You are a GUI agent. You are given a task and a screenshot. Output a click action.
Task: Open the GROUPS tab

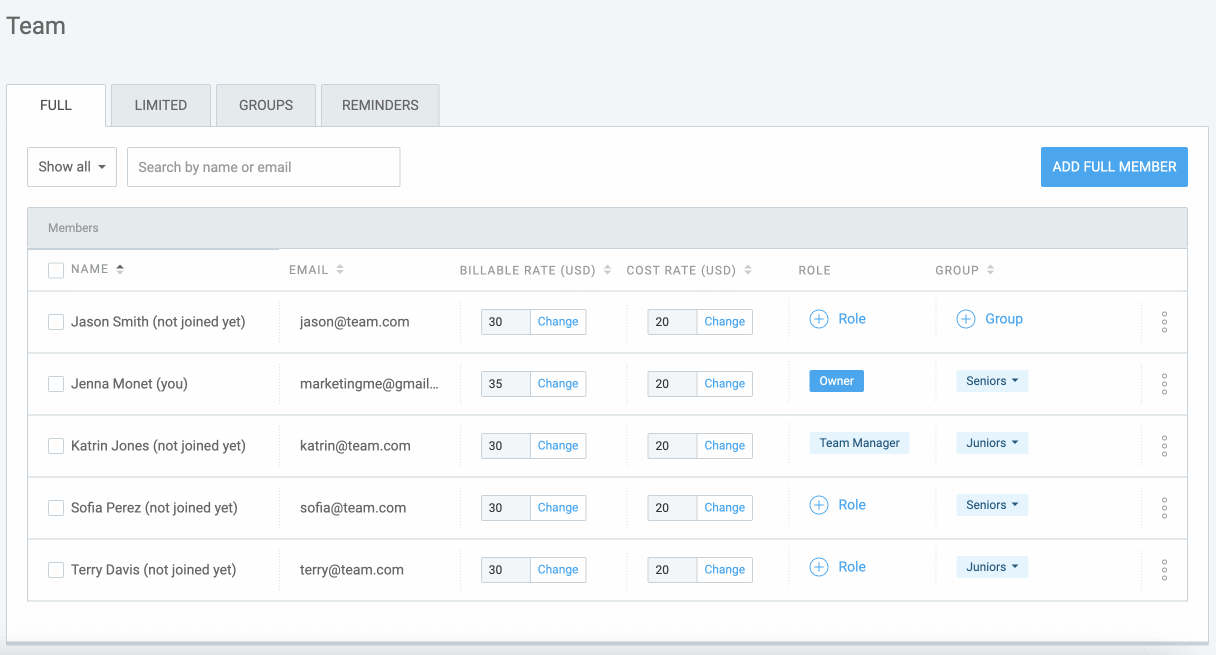pyautogui.click(x=265, y=104)
